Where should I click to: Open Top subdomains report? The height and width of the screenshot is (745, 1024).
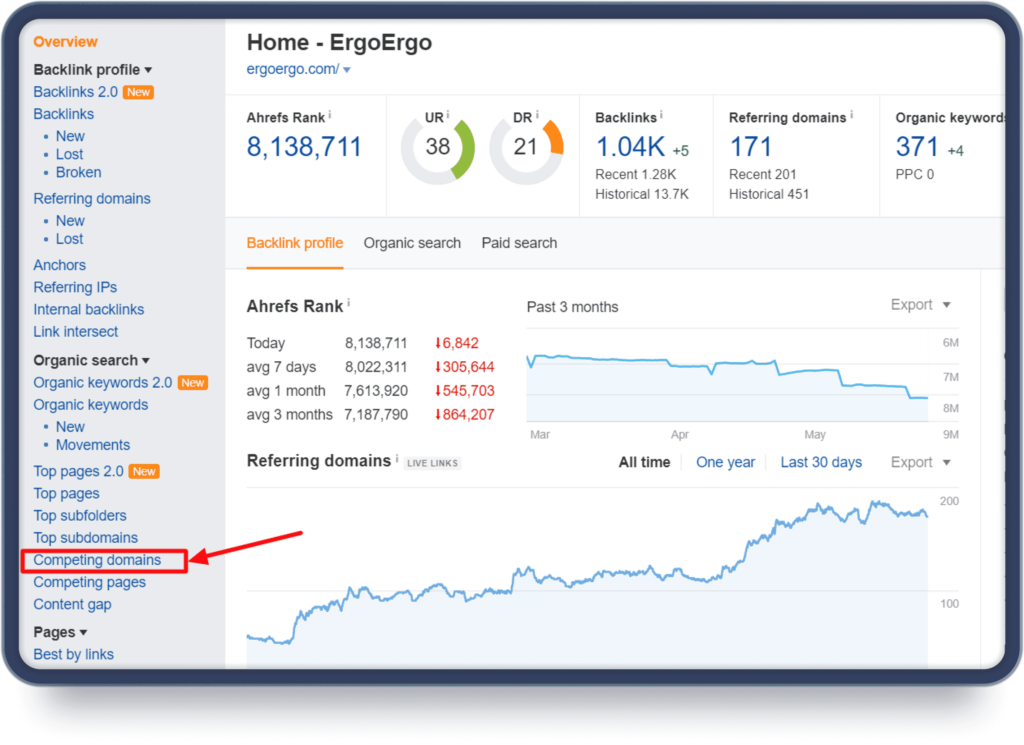(x=86, y=538)
